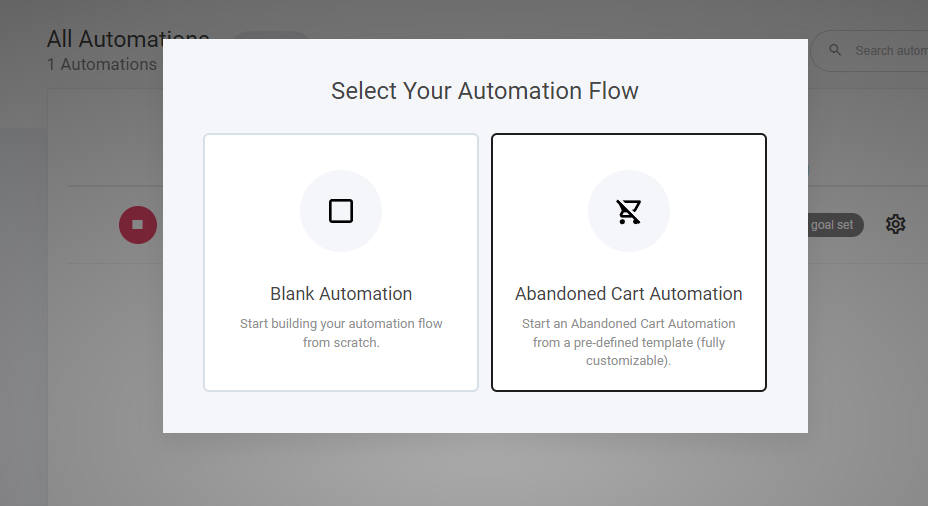This screenshot has width=928, height=506.
Task: Click the "goal set" badge
Action: (835, 225)
